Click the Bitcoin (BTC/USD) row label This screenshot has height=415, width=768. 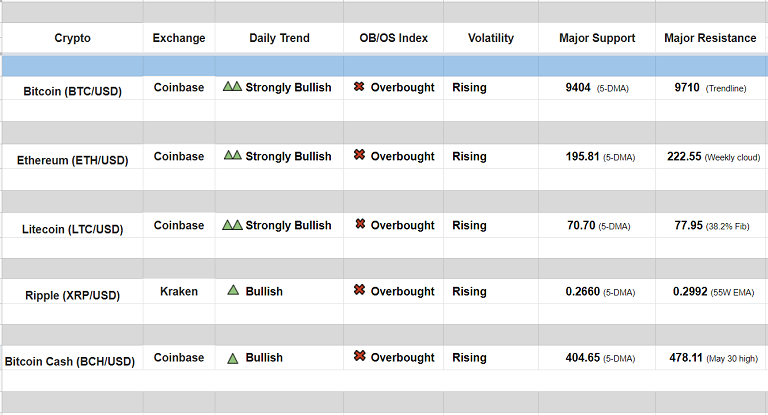(x=73, y=91)
